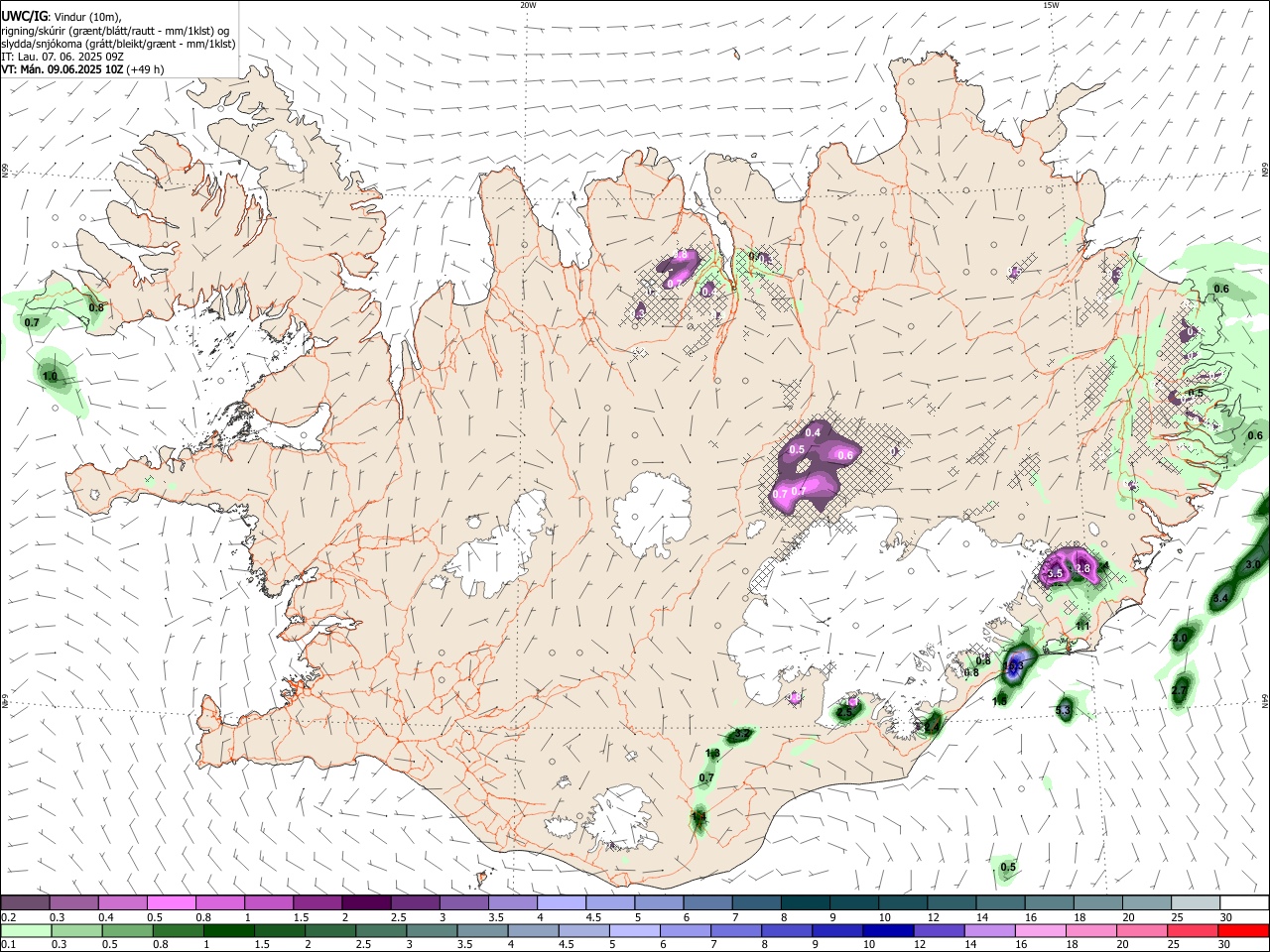The height and width of the screenshot is (952, 1270).
Task: Click the '2.8' value in the purple southeast patch
Action: (x=1083, y=568)
